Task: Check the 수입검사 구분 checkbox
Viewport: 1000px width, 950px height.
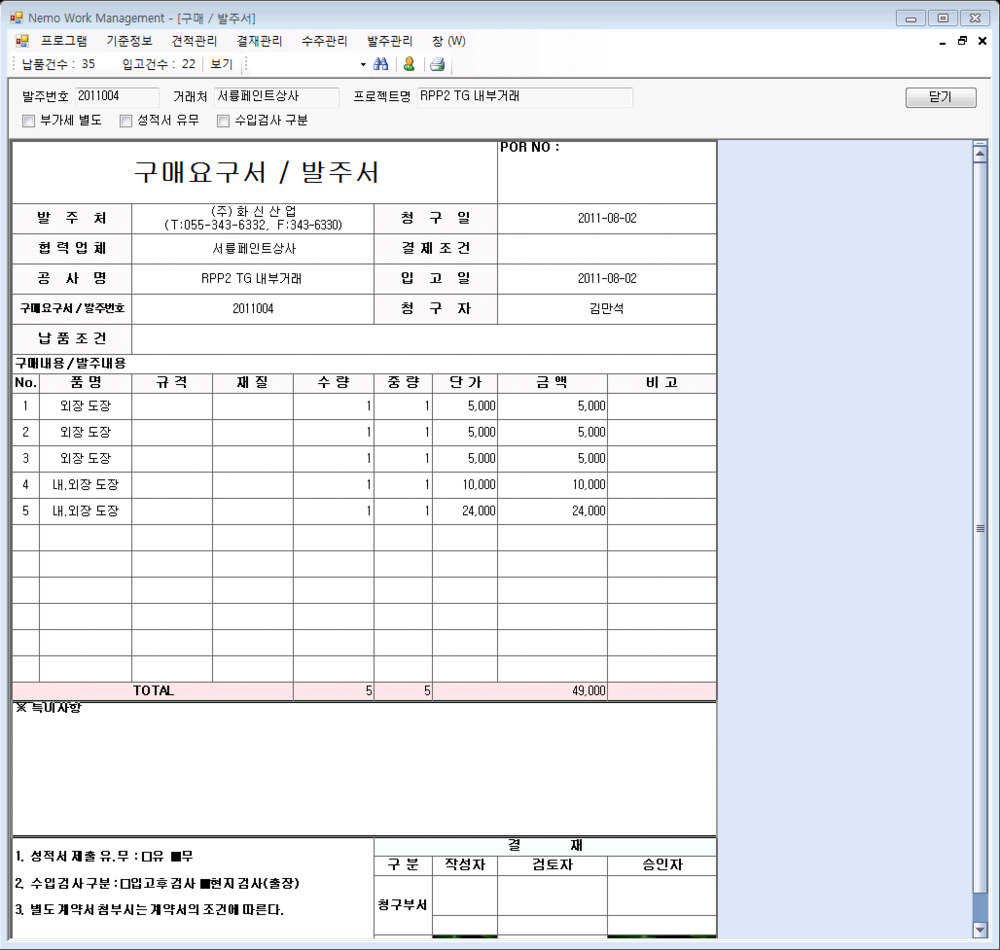Action: [x=223, y=121]
